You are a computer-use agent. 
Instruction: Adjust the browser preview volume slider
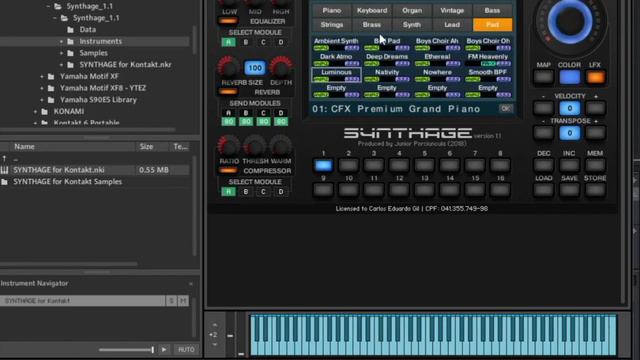click(126, 350)
